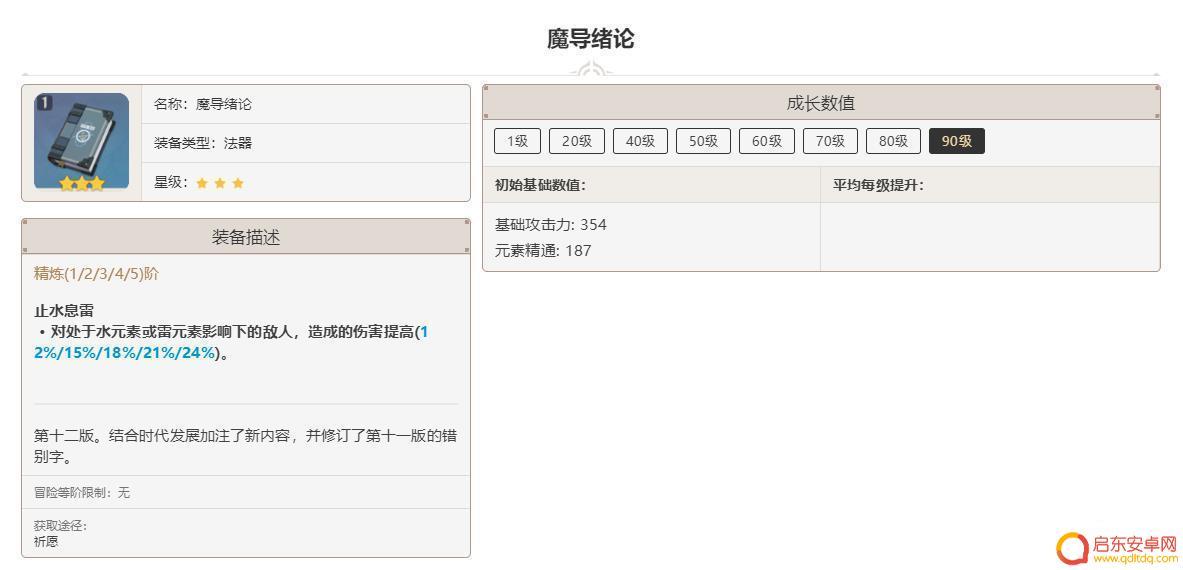The image size is (1183, 570).
Task: Click the 祈愿 obtain method text
Action: coord(46,541)
